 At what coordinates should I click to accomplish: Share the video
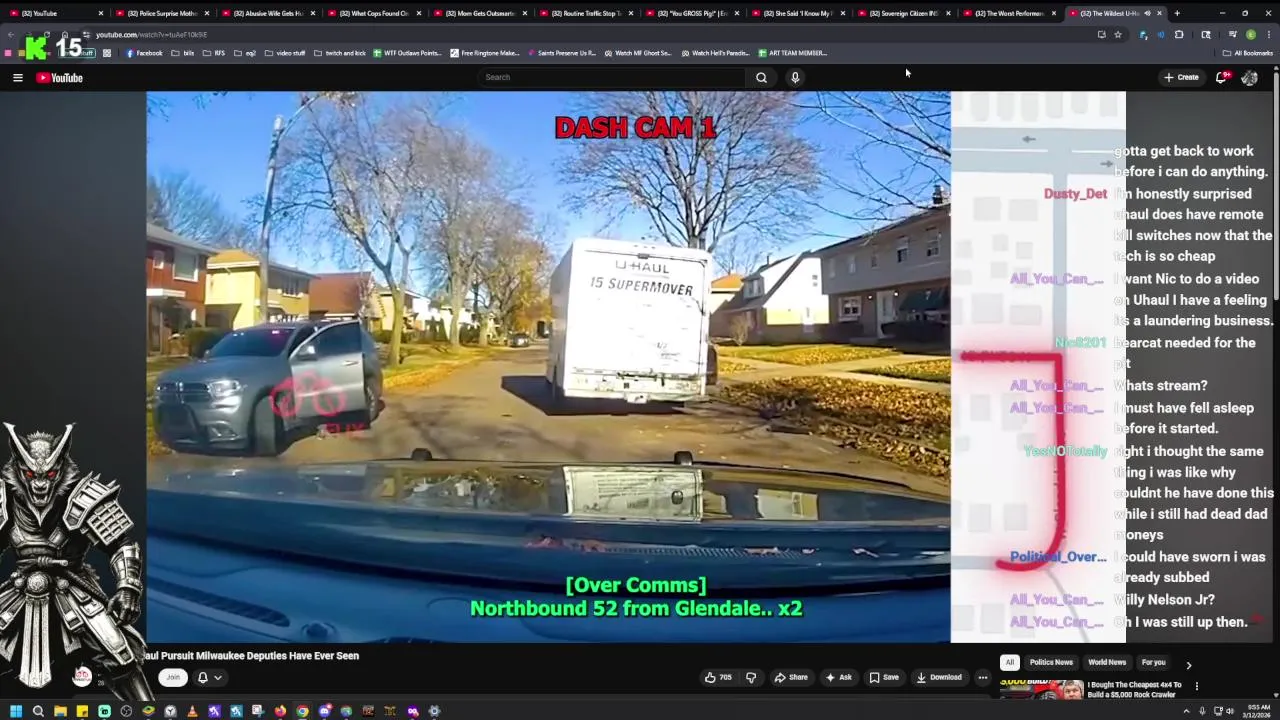click(x=790, y=677)
